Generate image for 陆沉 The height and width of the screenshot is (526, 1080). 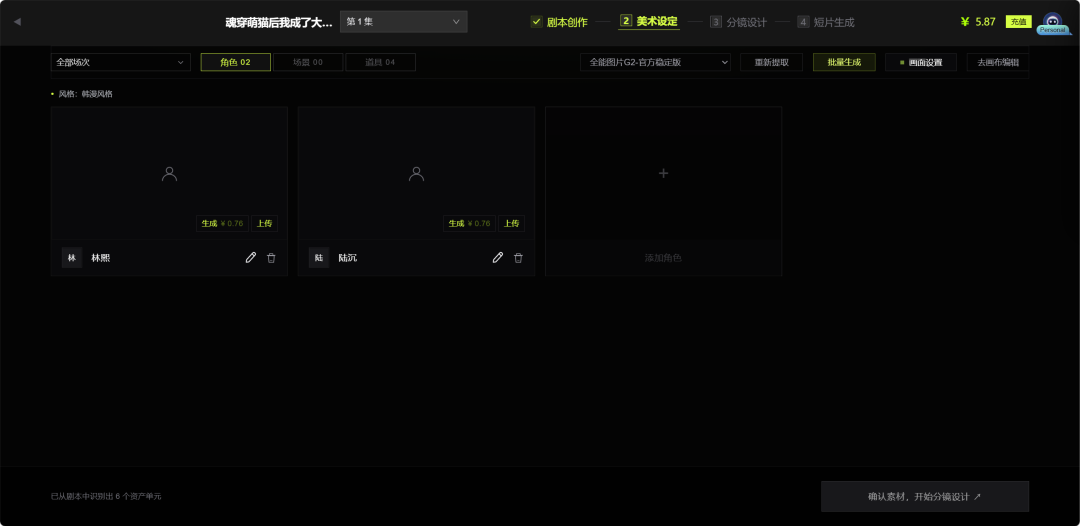click(470, 224)
